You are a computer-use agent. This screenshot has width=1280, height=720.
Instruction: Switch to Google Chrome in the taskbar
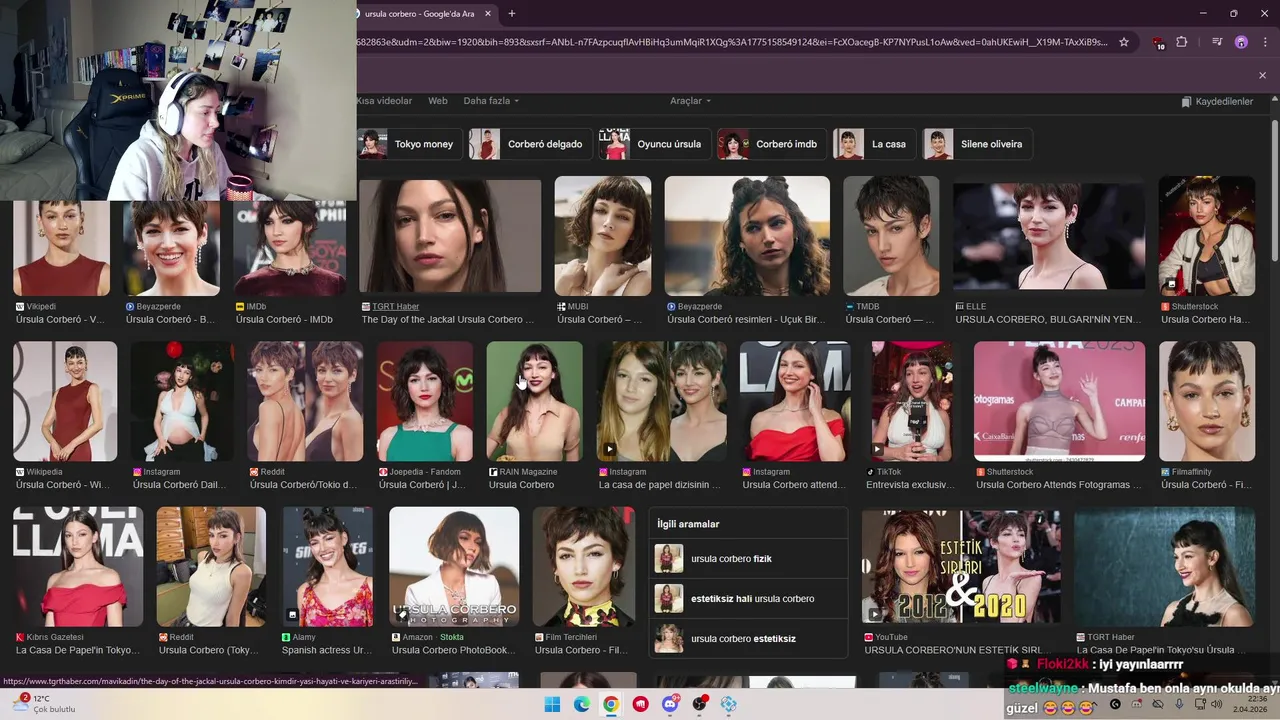coord(611,704)
